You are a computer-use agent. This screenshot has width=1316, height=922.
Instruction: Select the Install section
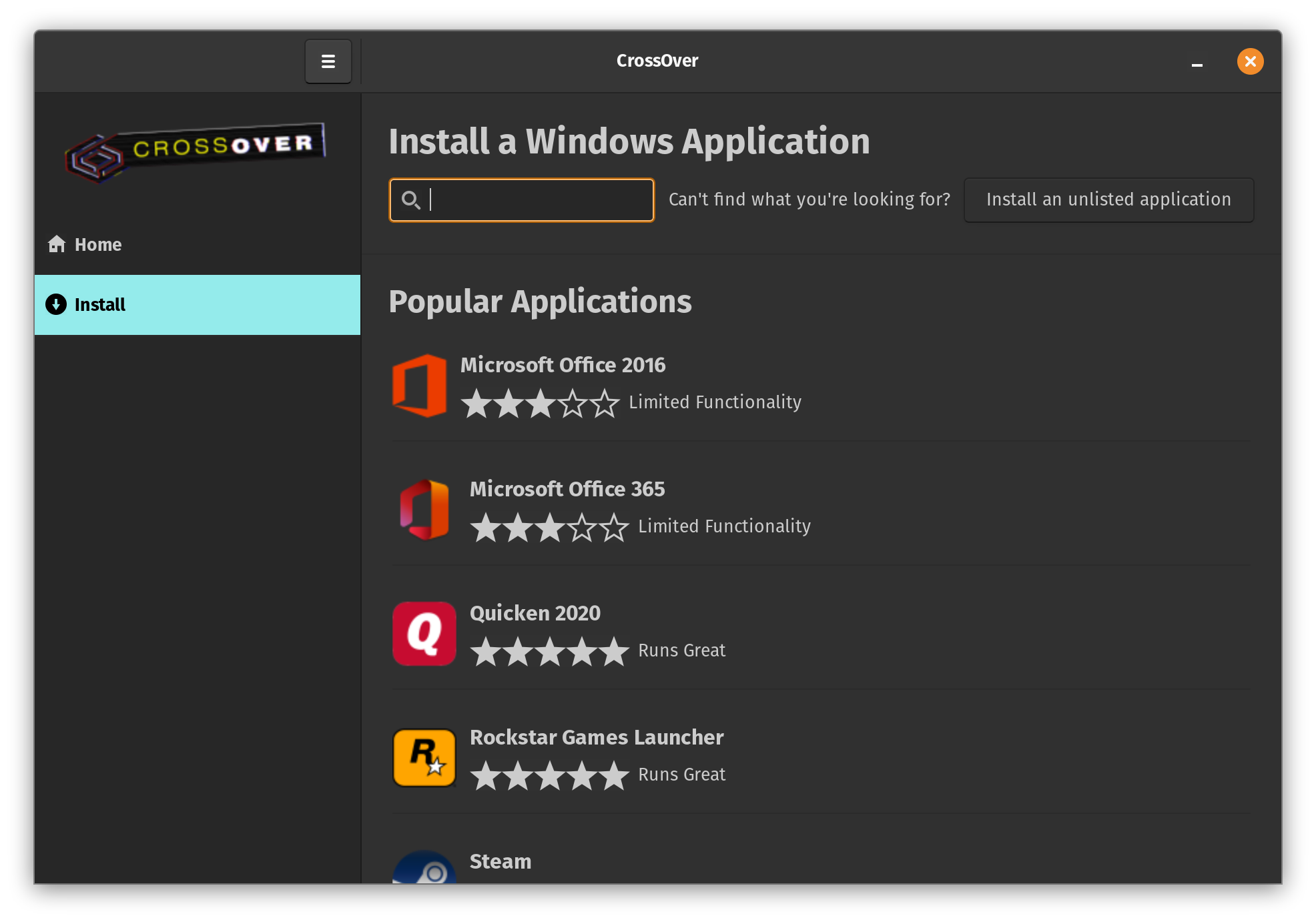click(196, 305)
